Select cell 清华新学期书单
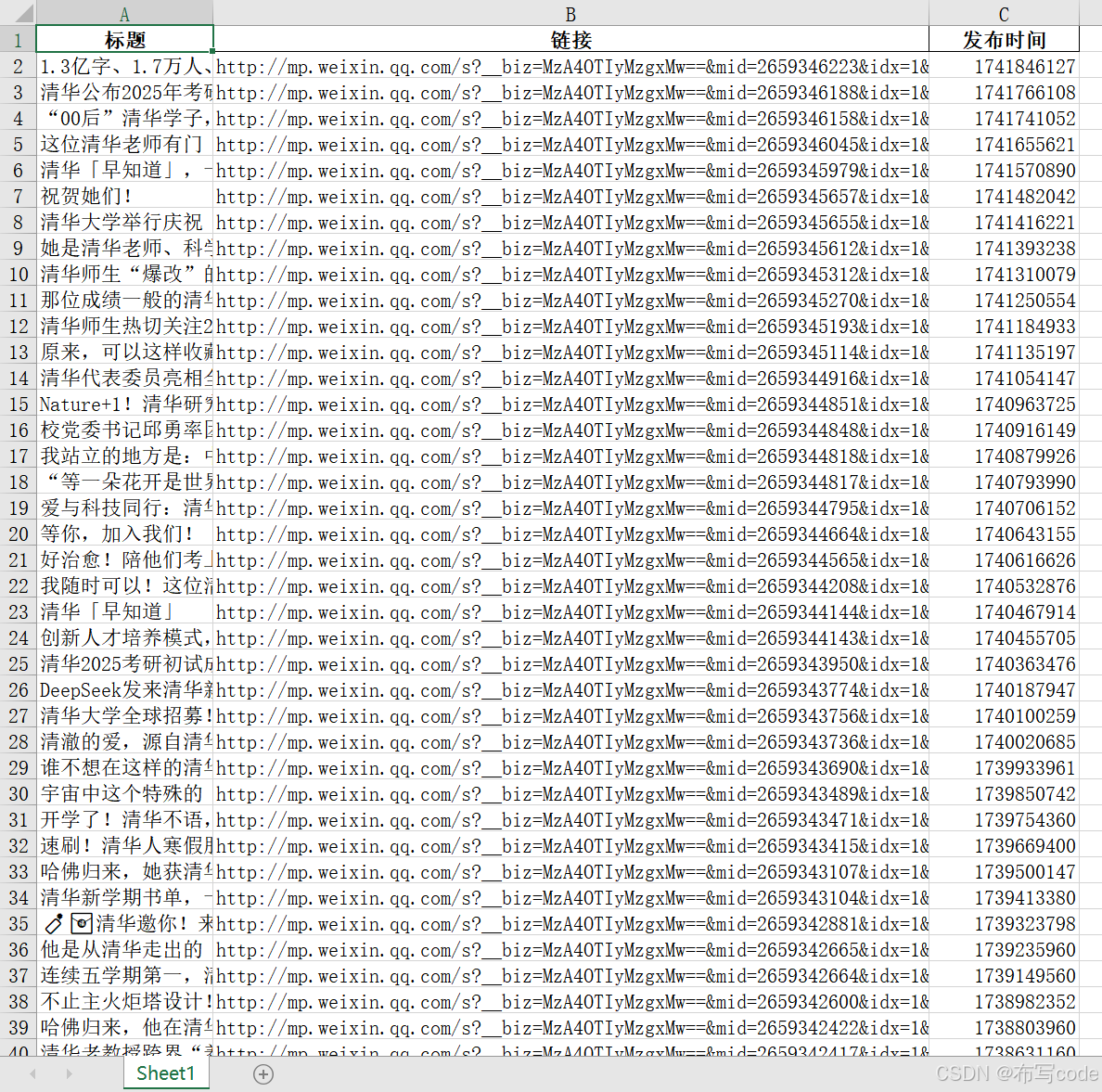 point(124,898)
